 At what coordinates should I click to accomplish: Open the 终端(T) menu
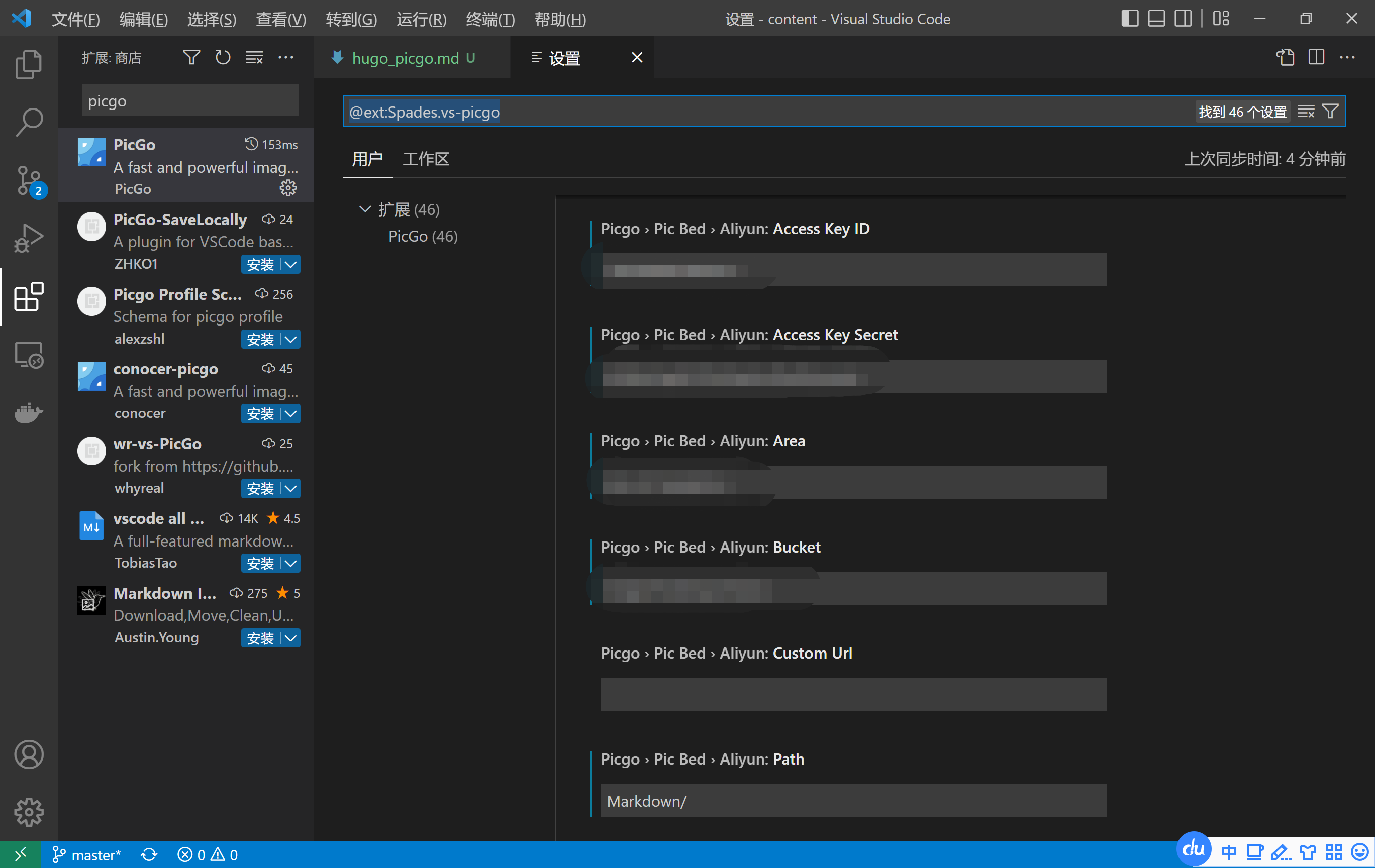[x=490, y=19]
